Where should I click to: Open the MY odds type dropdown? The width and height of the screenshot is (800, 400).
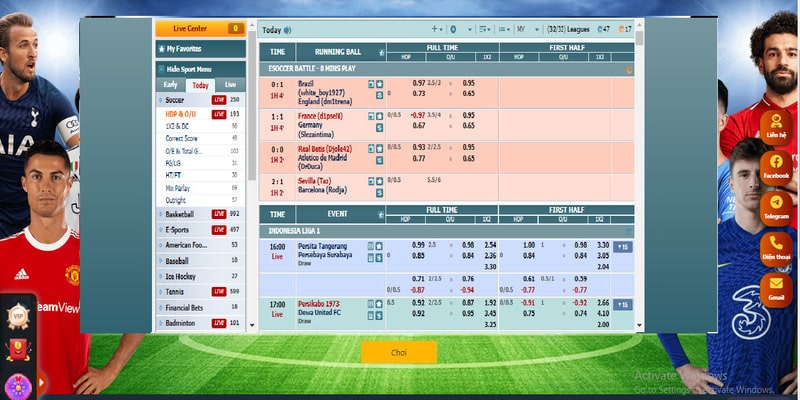(x=528, y=30)
